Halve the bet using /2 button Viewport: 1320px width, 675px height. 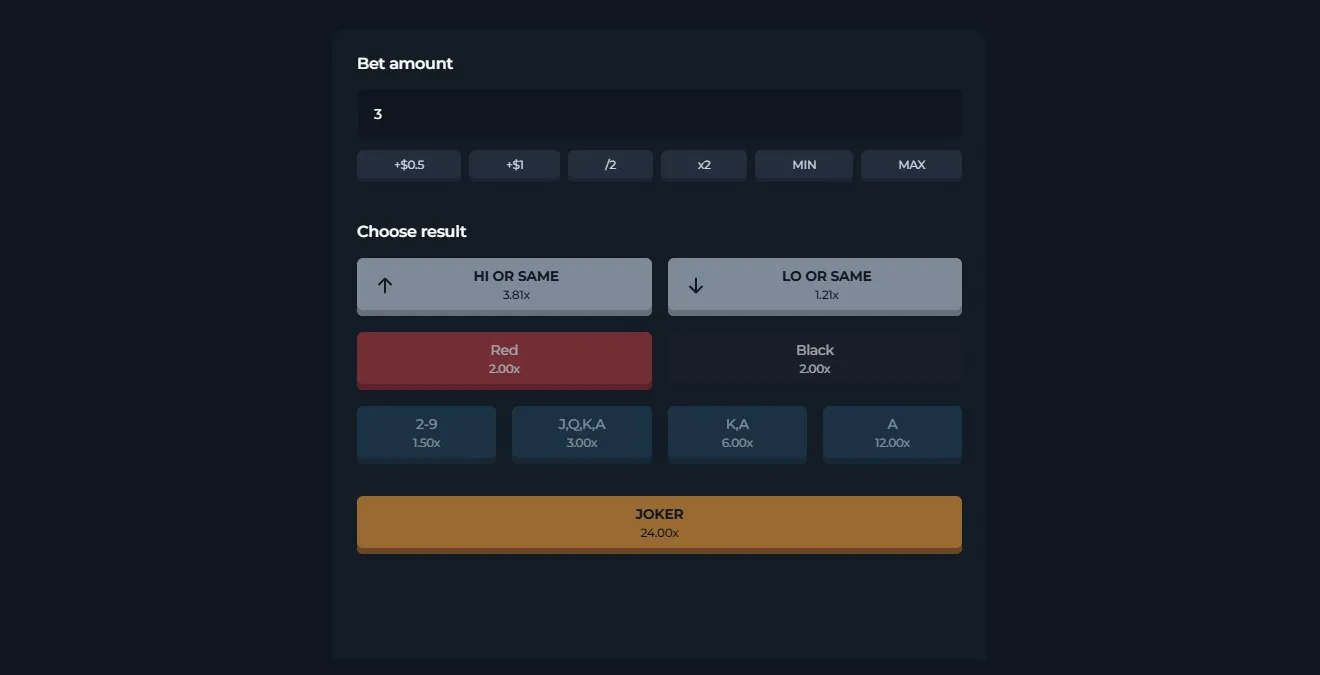pos(610,164)
